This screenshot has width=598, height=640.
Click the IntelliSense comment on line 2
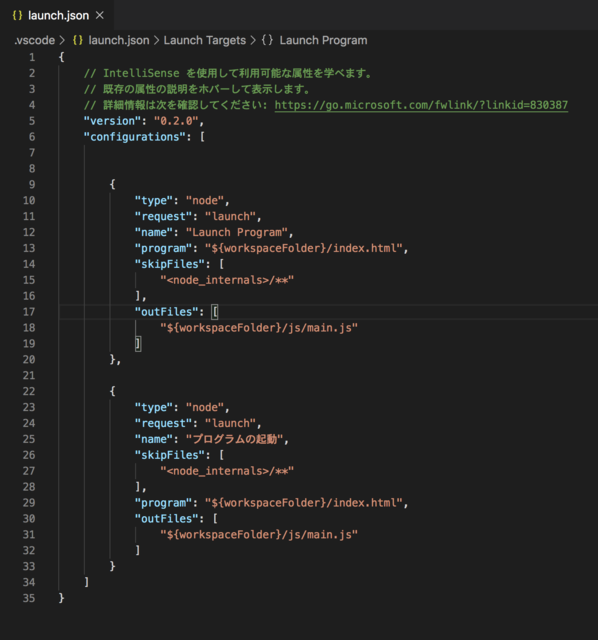click(228, 73)
